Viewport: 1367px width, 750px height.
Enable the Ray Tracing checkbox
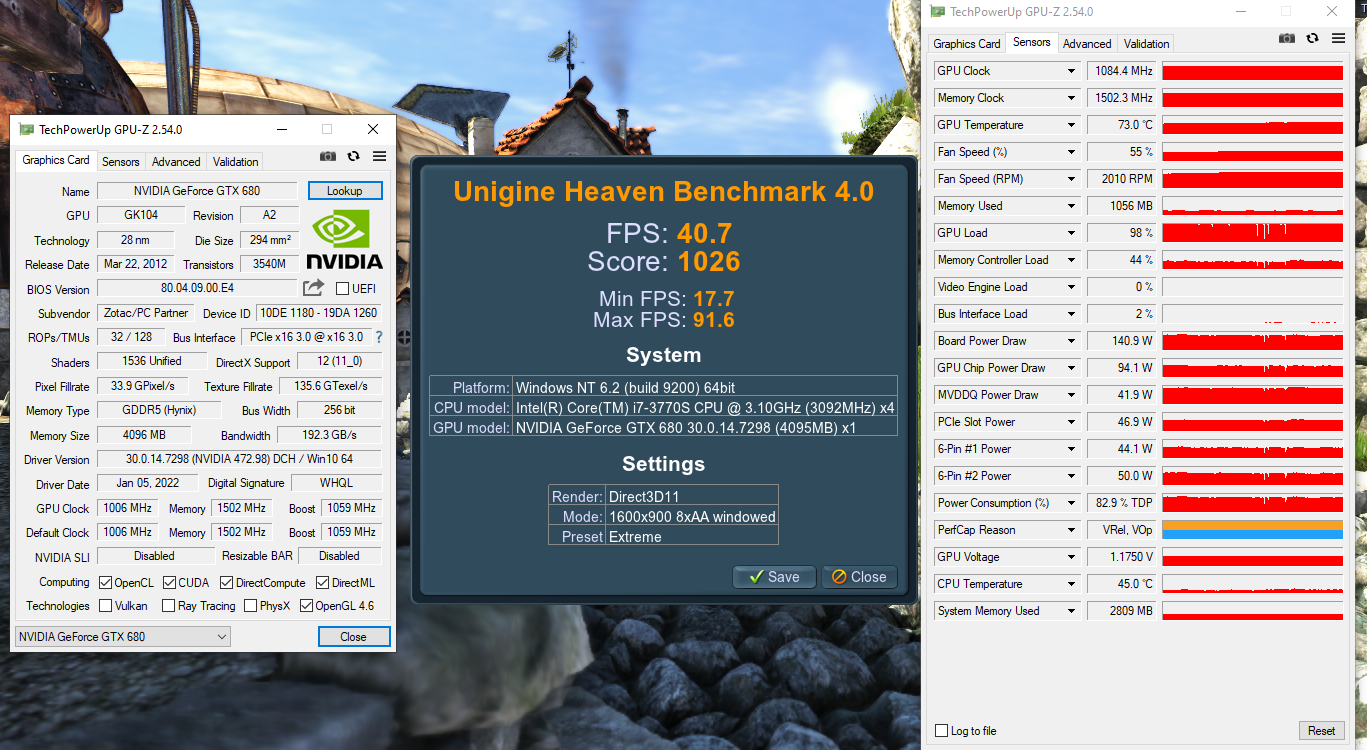click(x=168, y=606)
